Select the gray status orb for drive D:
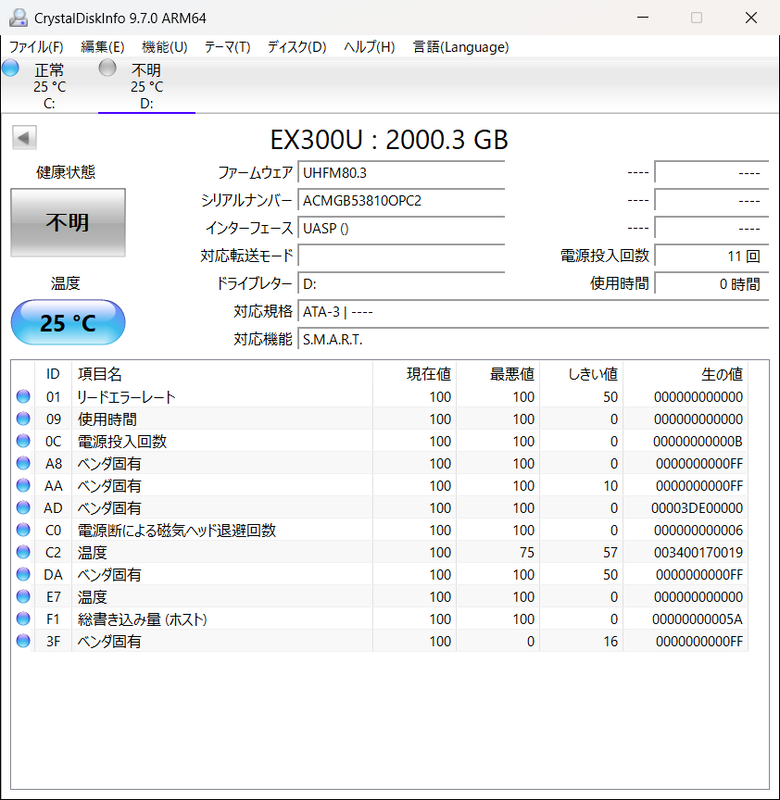Screen dimensions: 780x800 pyautogui.click(x=107, y=67)
